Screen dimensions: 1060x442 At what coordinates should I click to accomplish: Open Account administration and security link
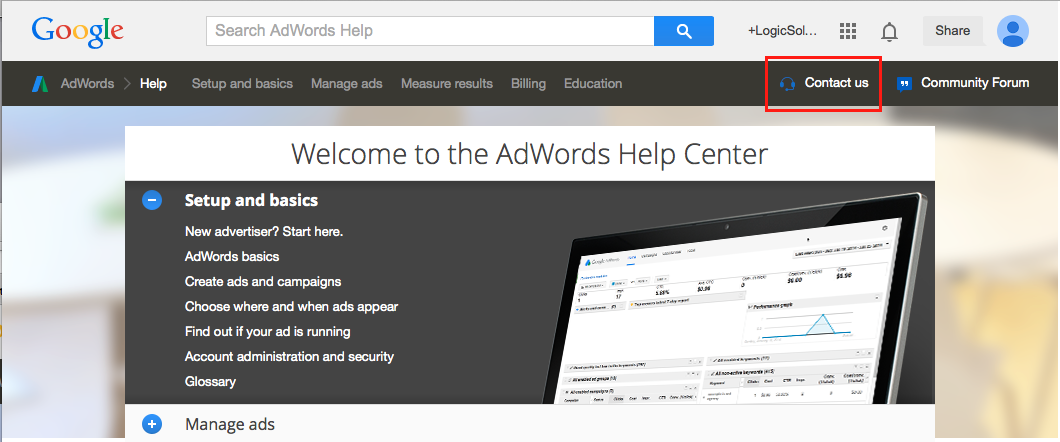tap(289, 356)
